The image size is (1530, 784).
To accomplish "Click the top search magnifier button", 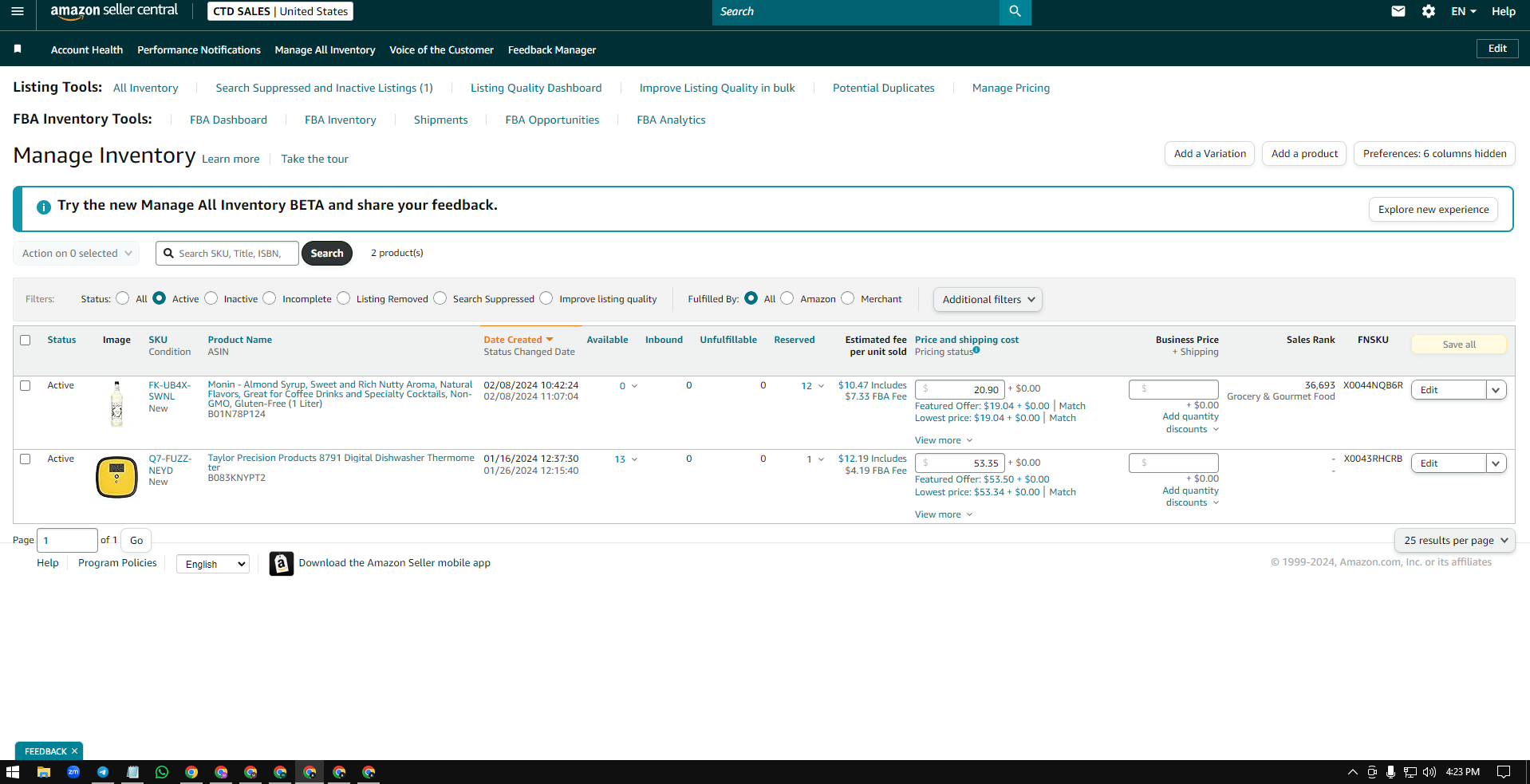I will point(1015,11).
